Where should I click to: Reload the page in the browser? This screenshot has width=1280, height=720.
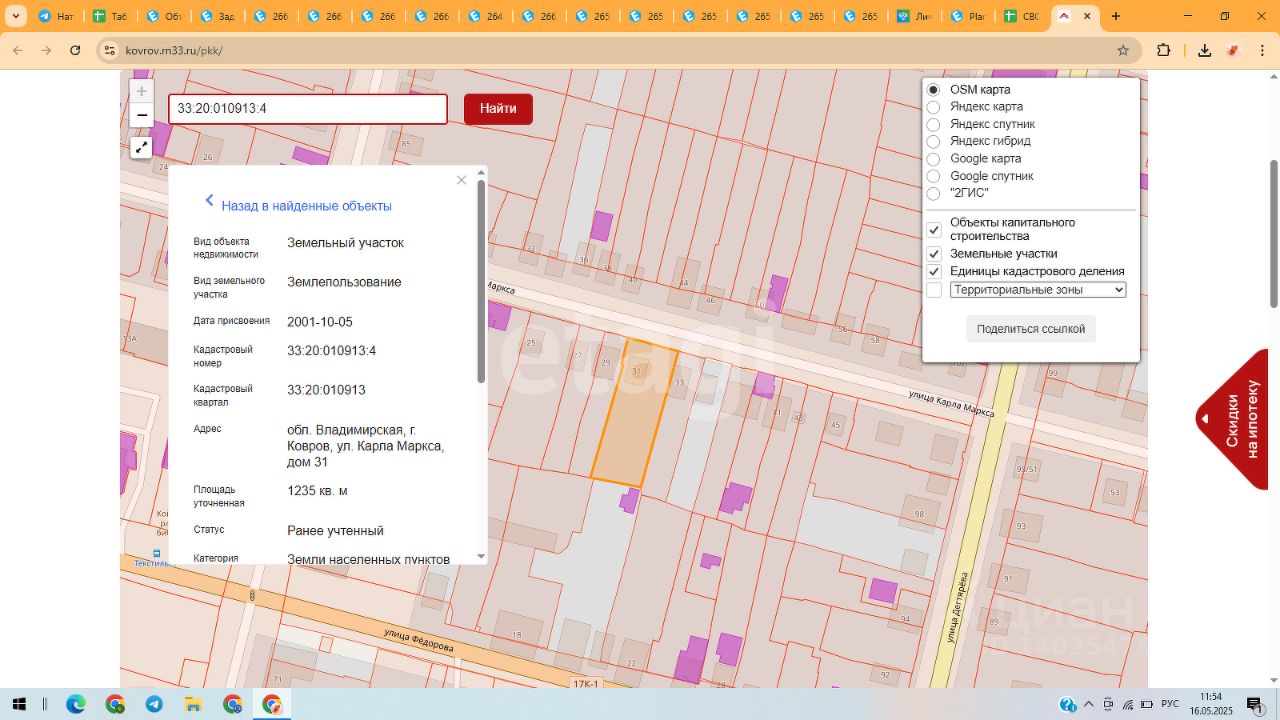coord(75,50)
